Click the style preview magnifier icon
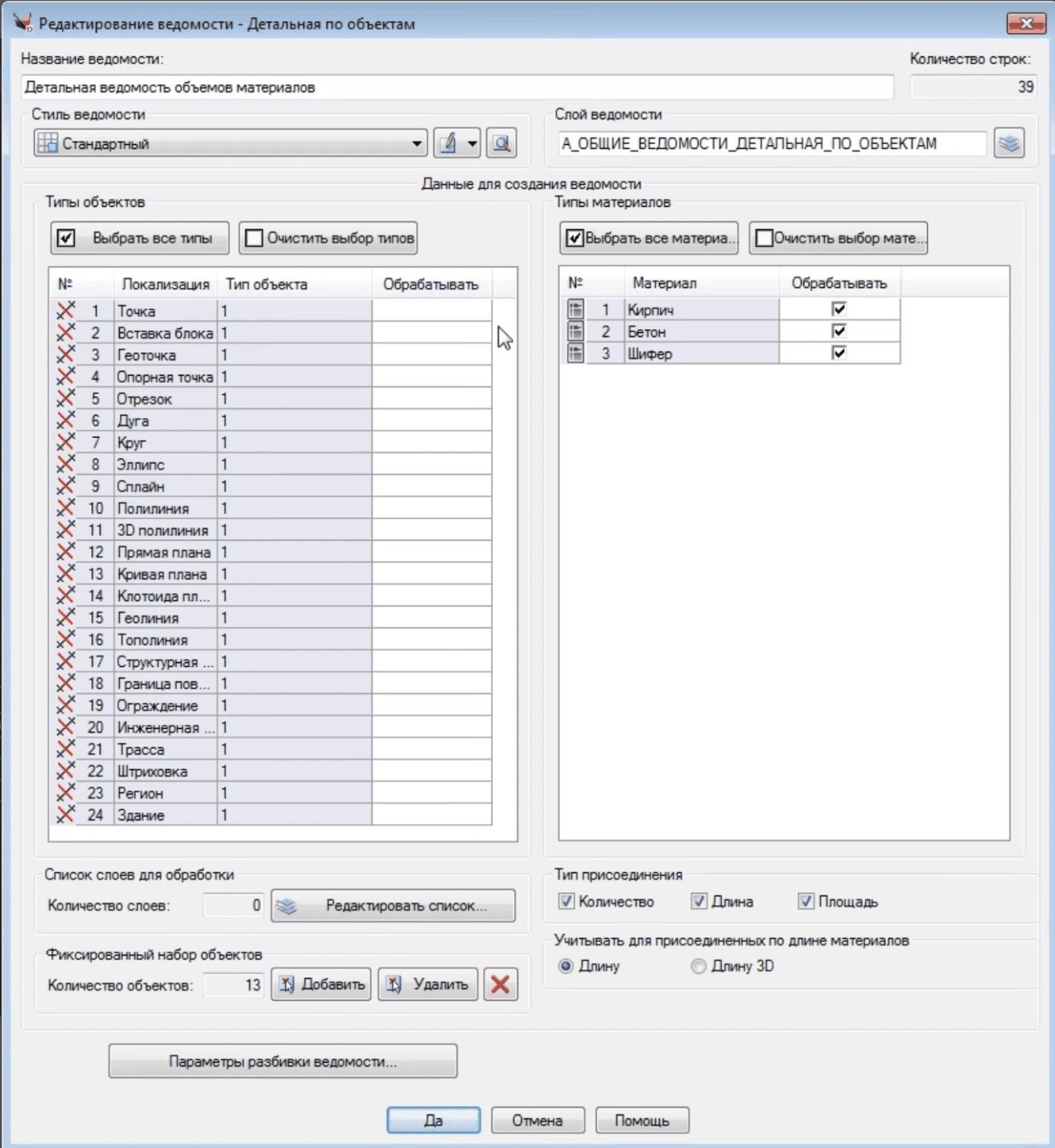Image resolution: width=1055 pixels, height=1148 pixels. [x=501, y=144]
